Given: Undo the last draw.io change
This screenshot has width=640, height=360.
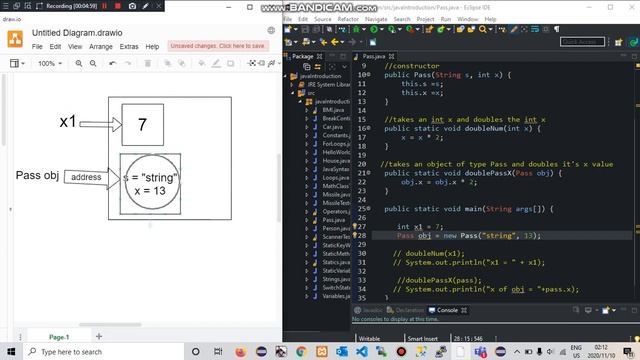Looking at the screenshot, I should tap(113, 63).
